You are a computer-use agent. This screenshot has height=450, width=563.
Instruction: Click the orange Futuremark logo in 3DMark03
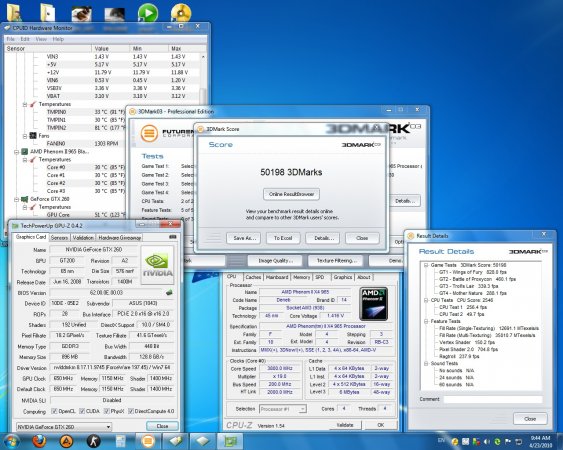(x=149, y=134)
